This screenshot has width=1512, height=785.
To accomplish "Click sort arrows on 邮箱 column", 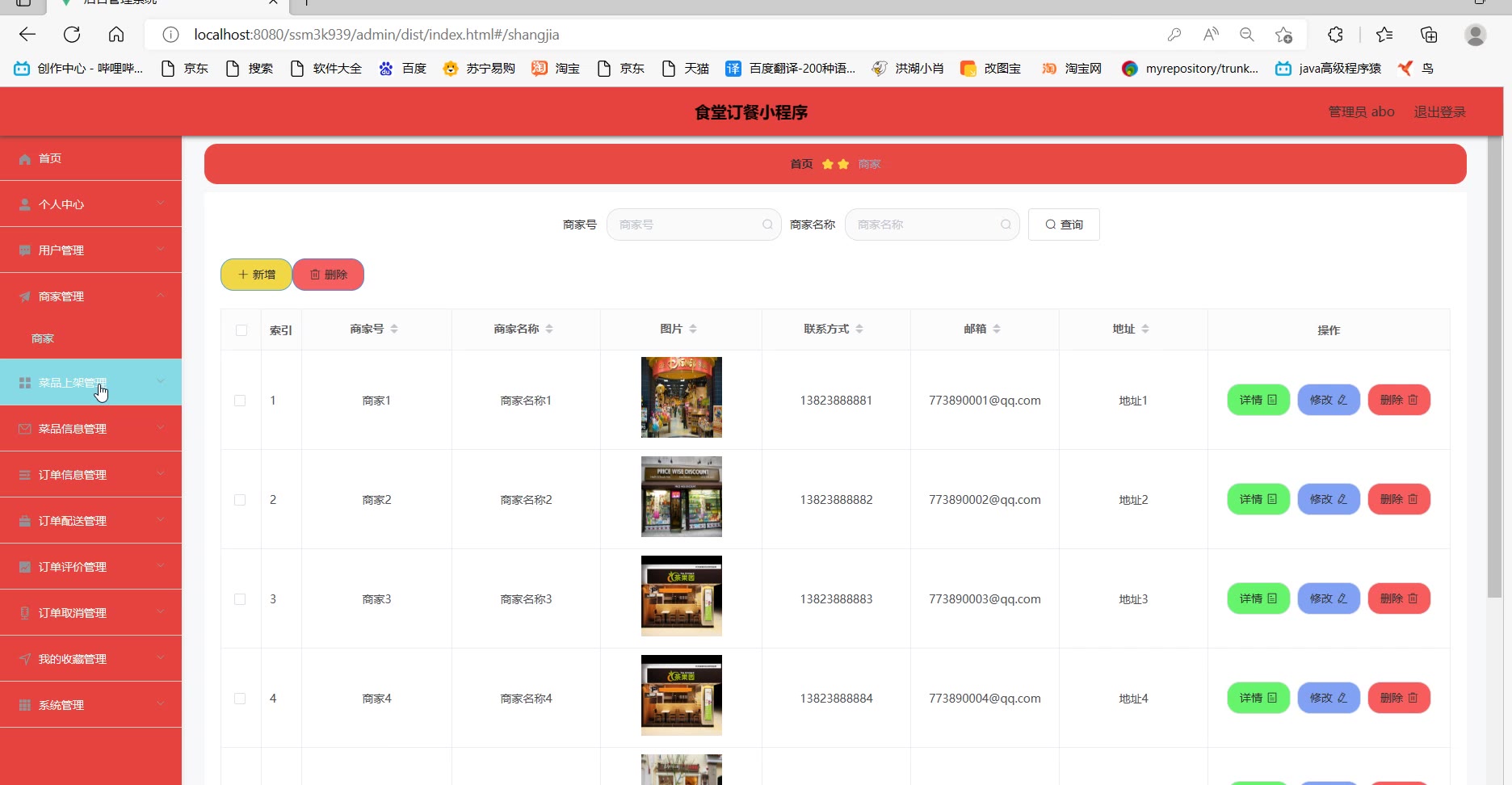I will (997, 329).
